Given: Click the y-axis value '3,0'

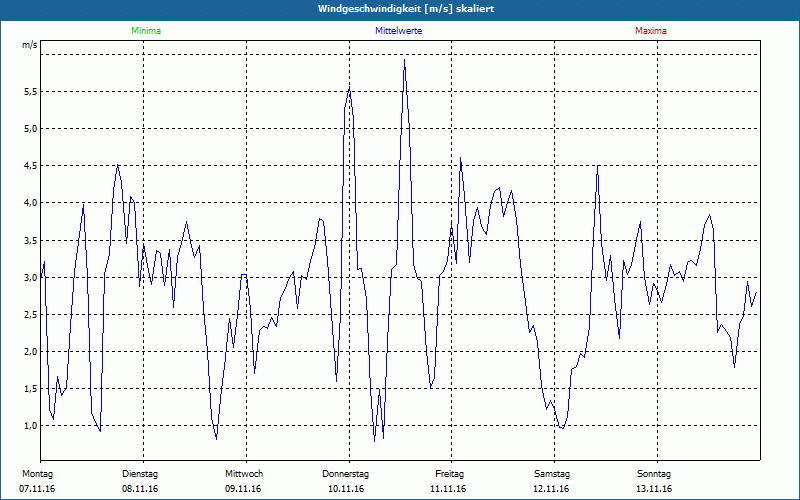Looking at the screenshot, I should (31, 278).
